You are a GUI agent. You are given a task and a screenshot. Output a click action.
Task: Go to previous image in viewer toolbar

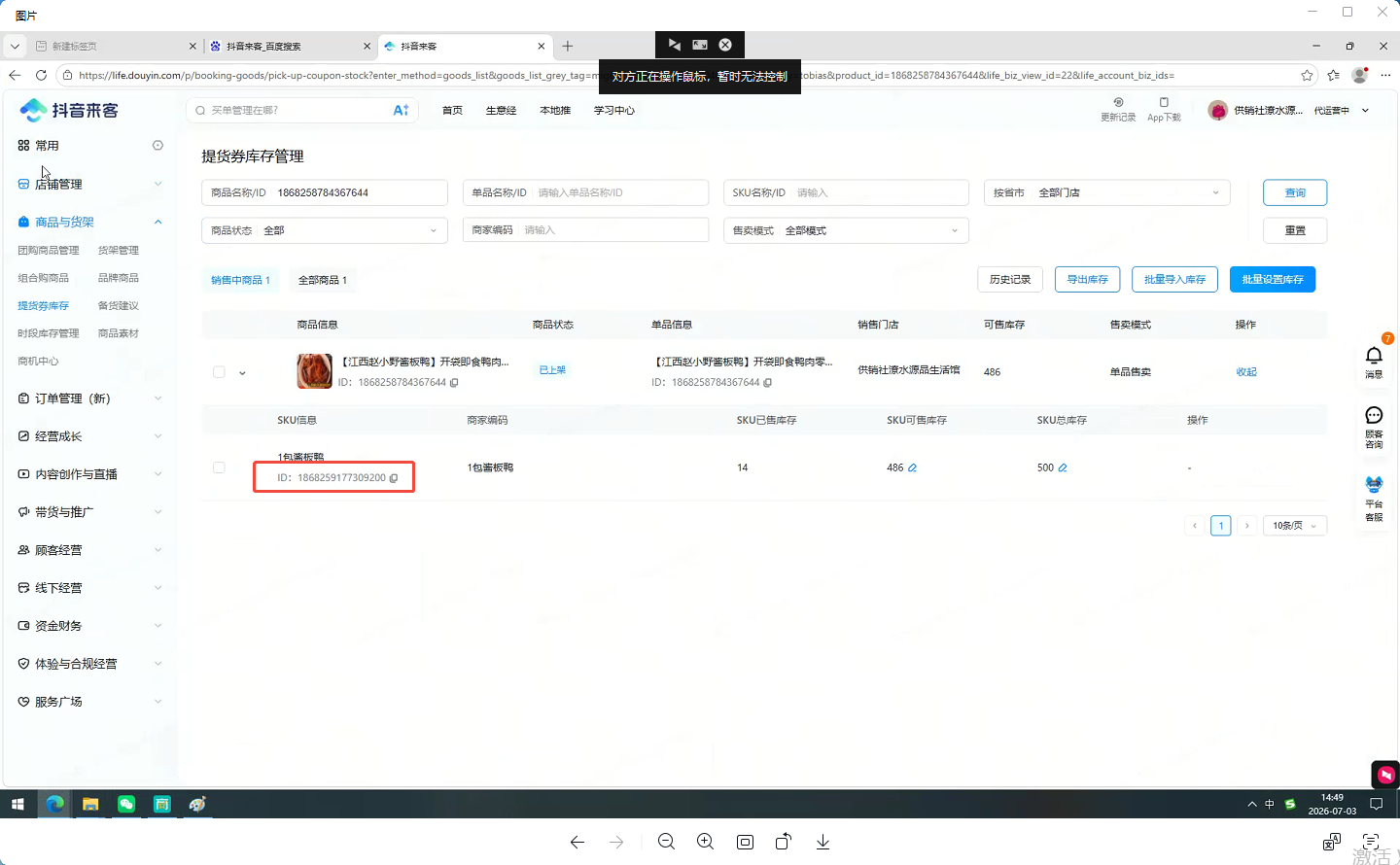[577, 842]
